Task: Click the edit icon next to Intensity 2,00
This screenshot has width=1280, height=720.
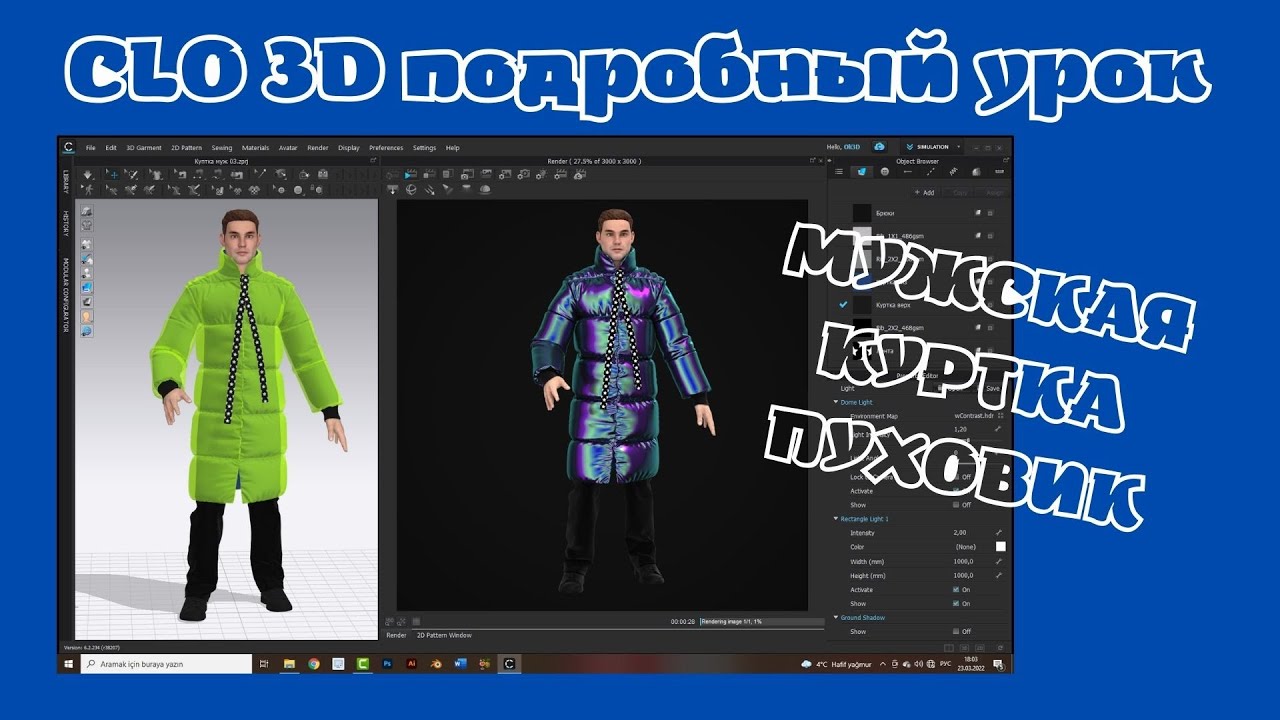Action: 998,533
